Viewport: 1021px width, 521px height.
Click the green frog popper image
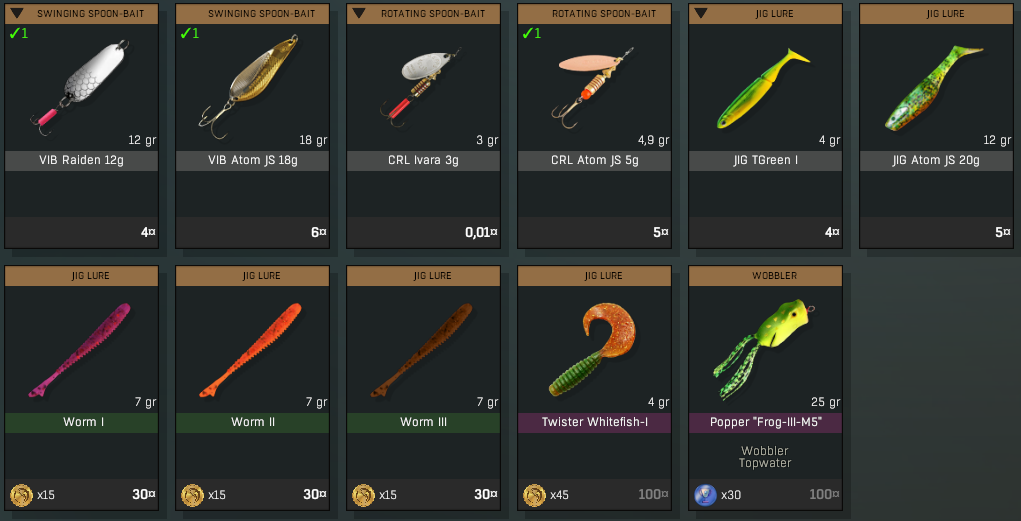763,350
